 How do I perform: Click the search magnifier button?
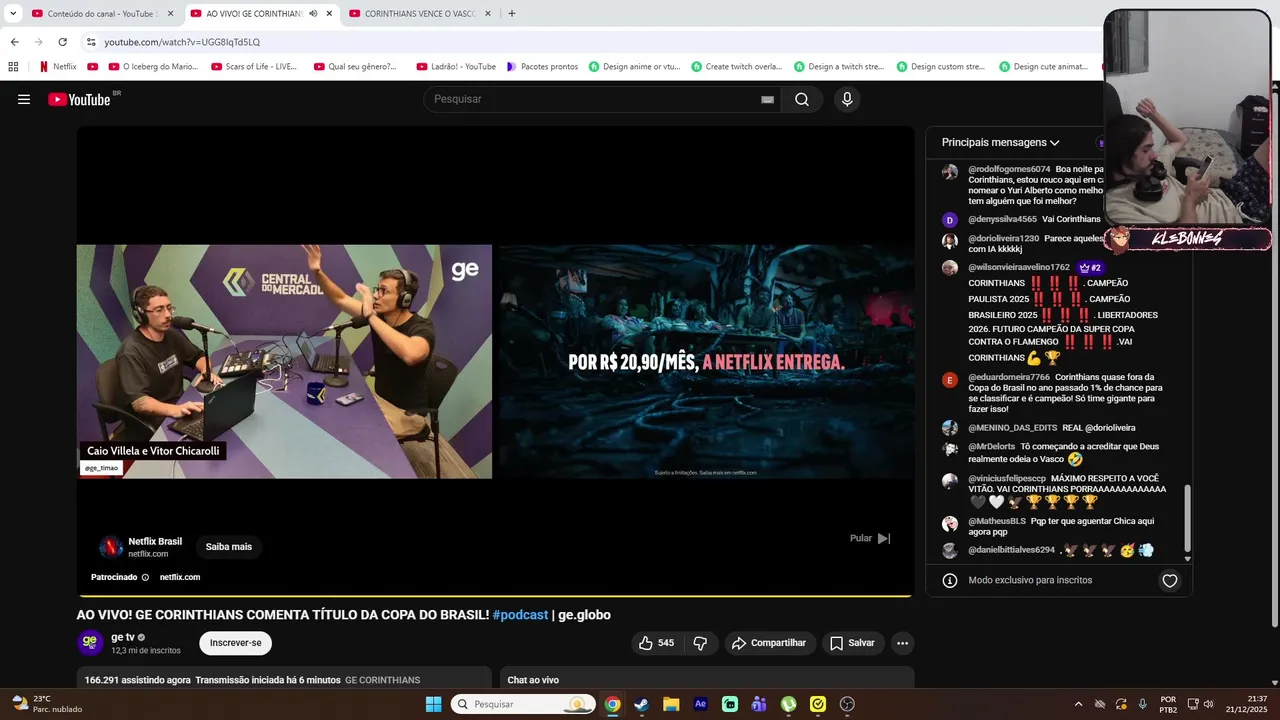802,99
